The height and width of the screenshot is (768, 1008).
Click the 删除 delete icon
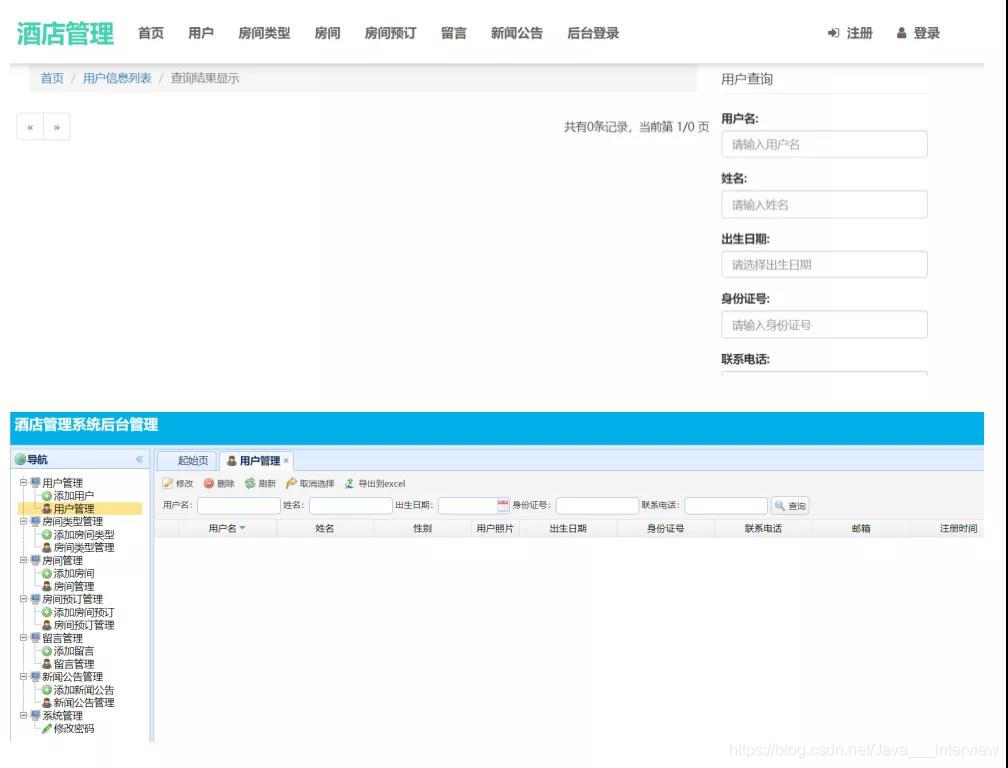click(x=209, y=483)
